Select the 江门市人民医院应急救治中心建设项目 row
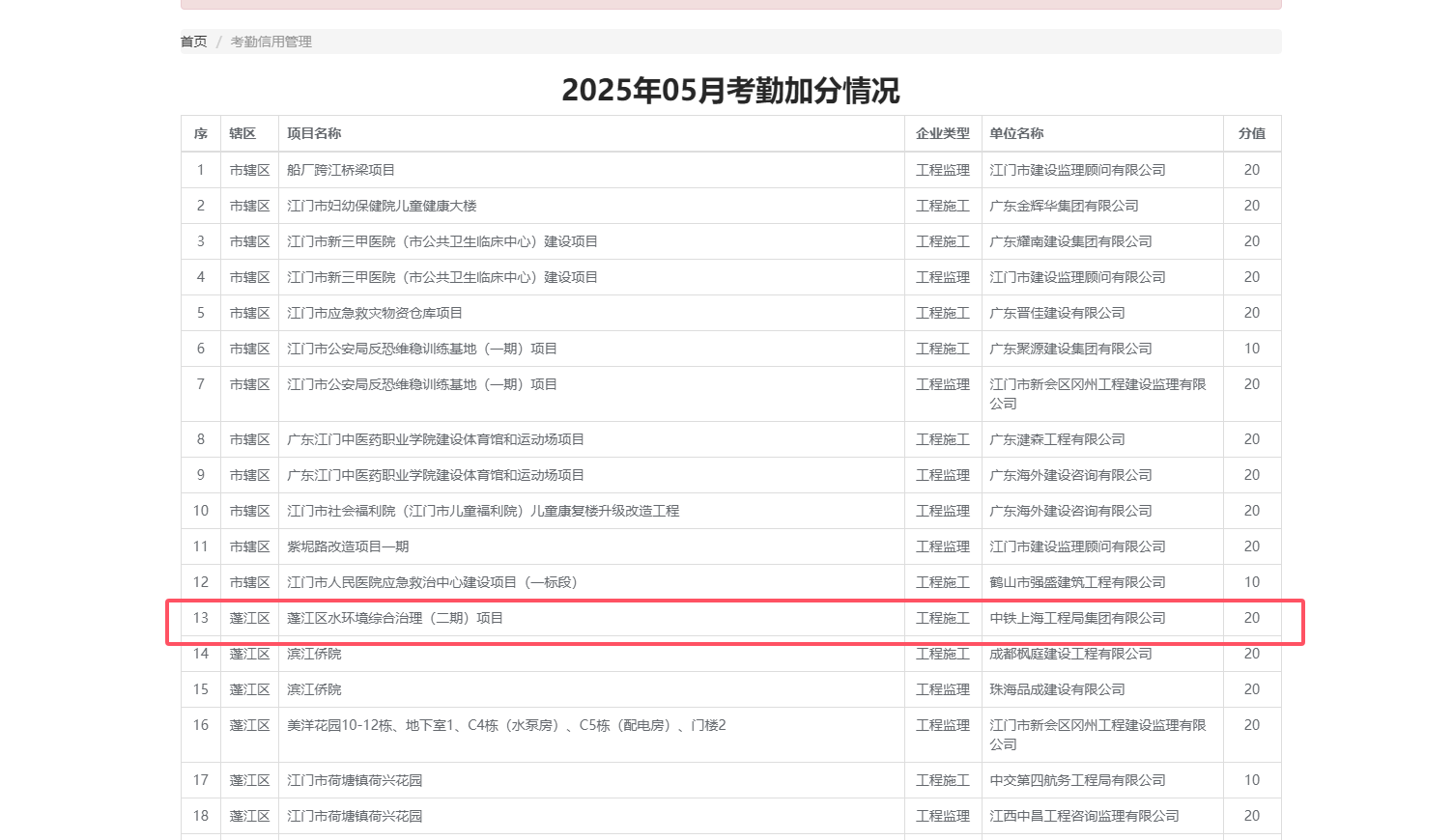 (731, 582)
